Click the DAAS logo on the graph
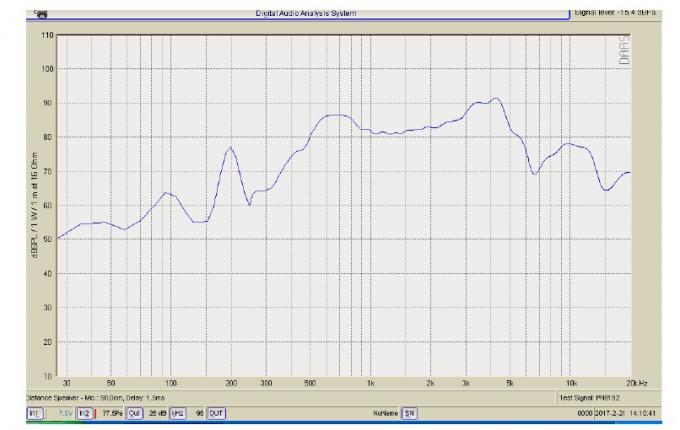This screenshot has height=430, width=680. [625, 52]
